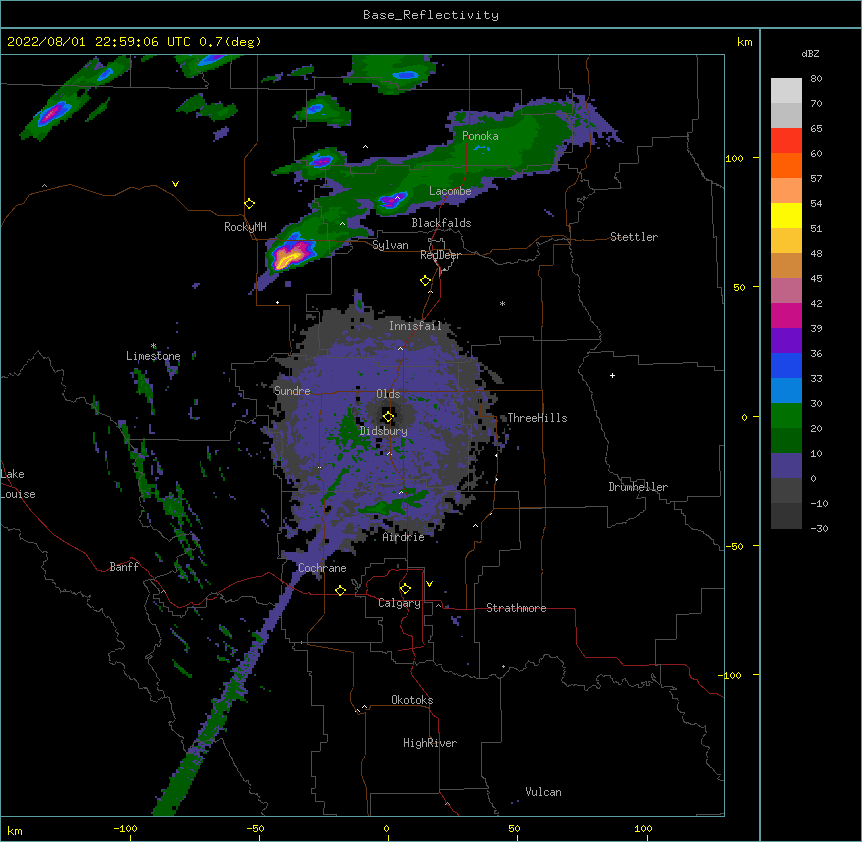
Task: Pick the yellow 51-54 dBZ legend swatch
Action: 786,215
